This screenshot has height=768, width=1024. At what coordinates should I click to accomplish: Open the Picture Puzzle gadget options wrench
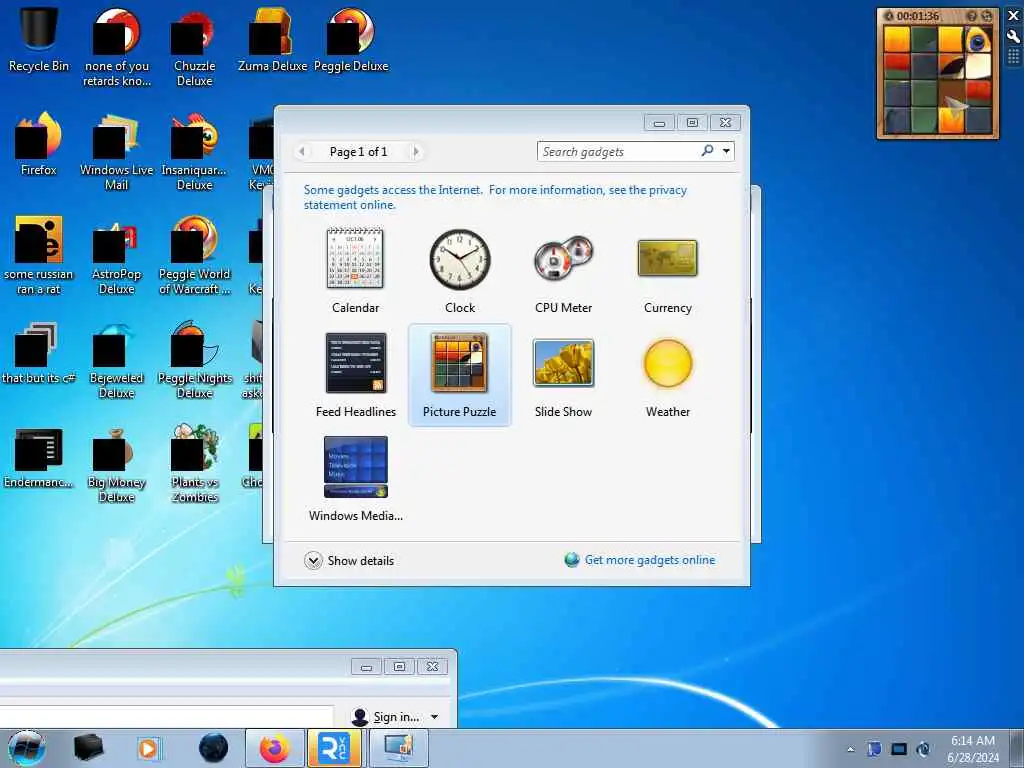(1014, 37)
